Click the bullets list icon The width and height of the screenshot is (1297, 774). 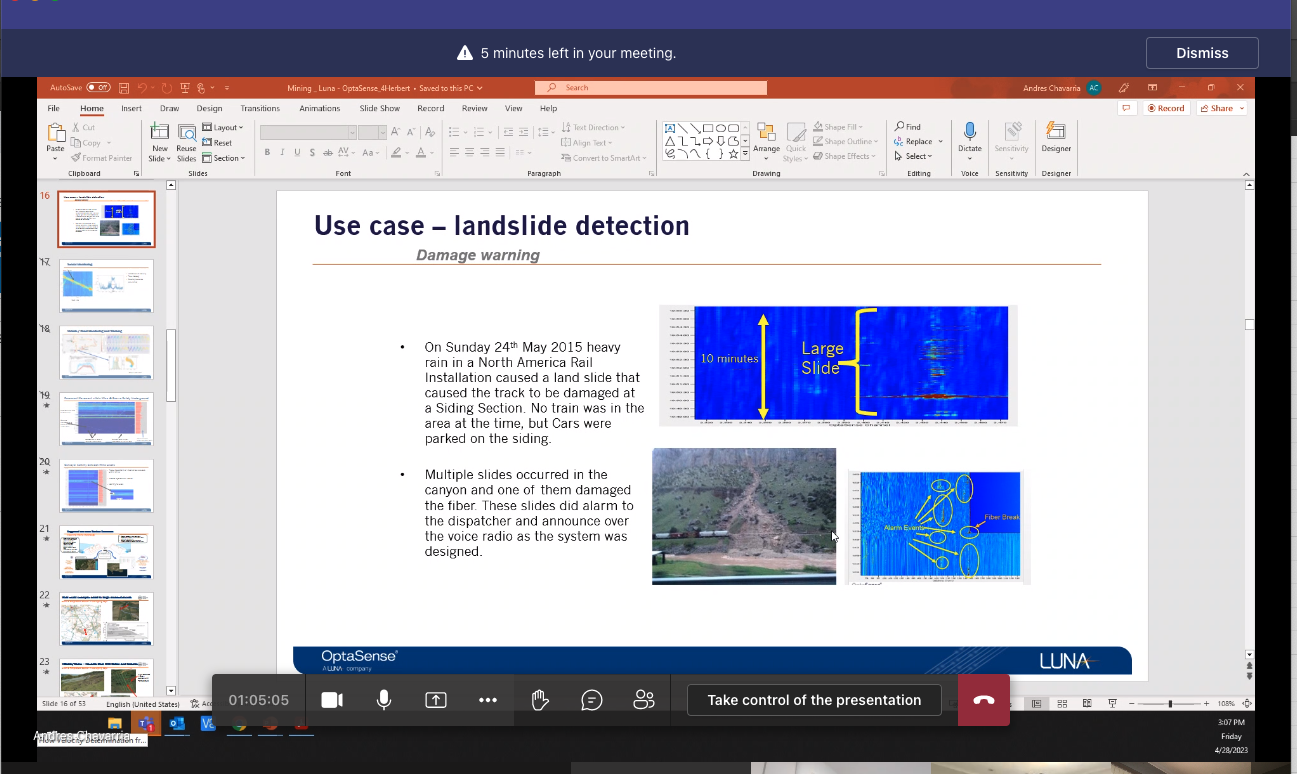[453, 132]
